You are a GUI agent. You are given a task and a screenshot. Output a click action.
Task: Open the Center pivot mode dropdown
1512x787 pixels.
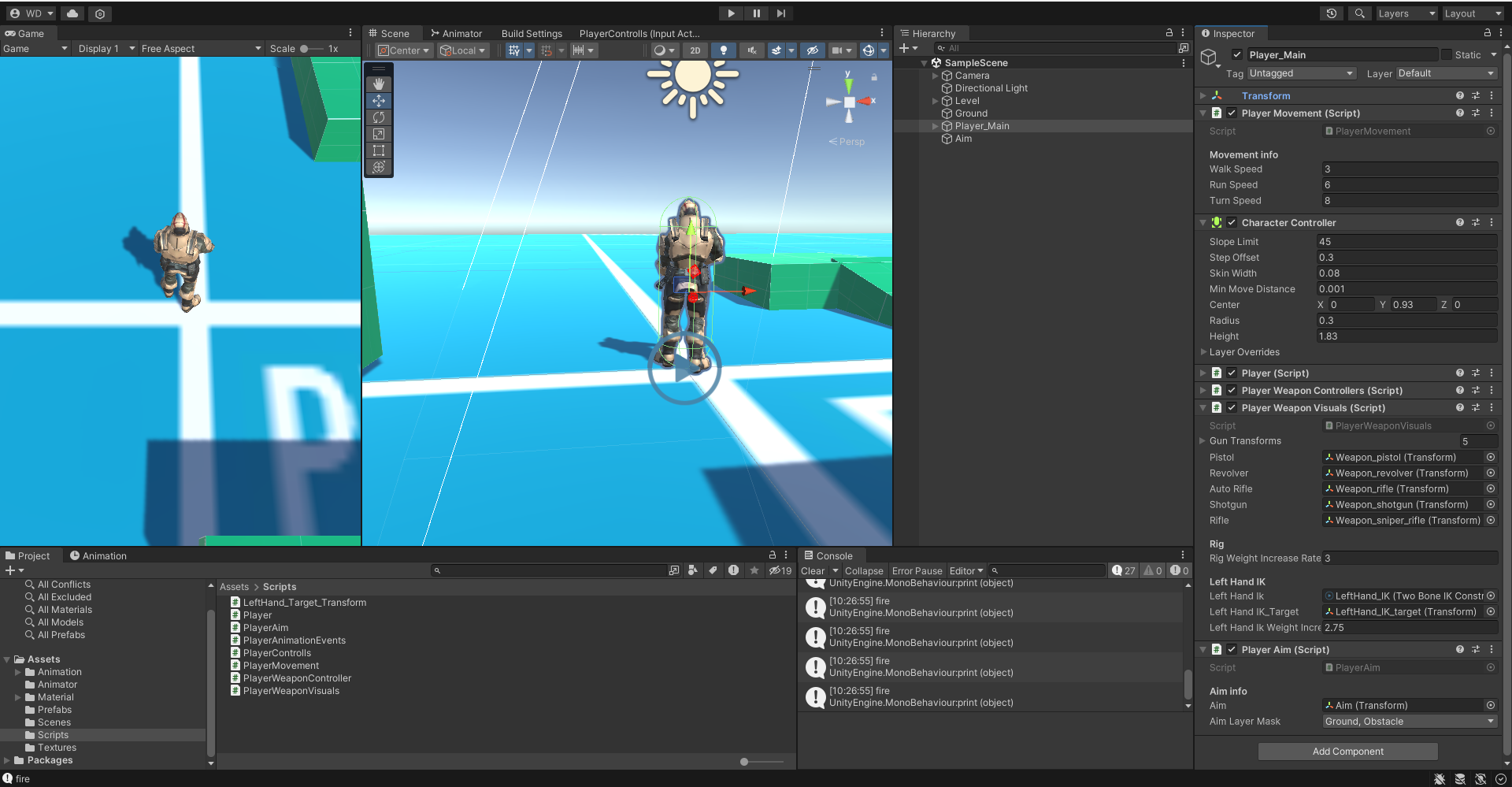pos(404,50)
